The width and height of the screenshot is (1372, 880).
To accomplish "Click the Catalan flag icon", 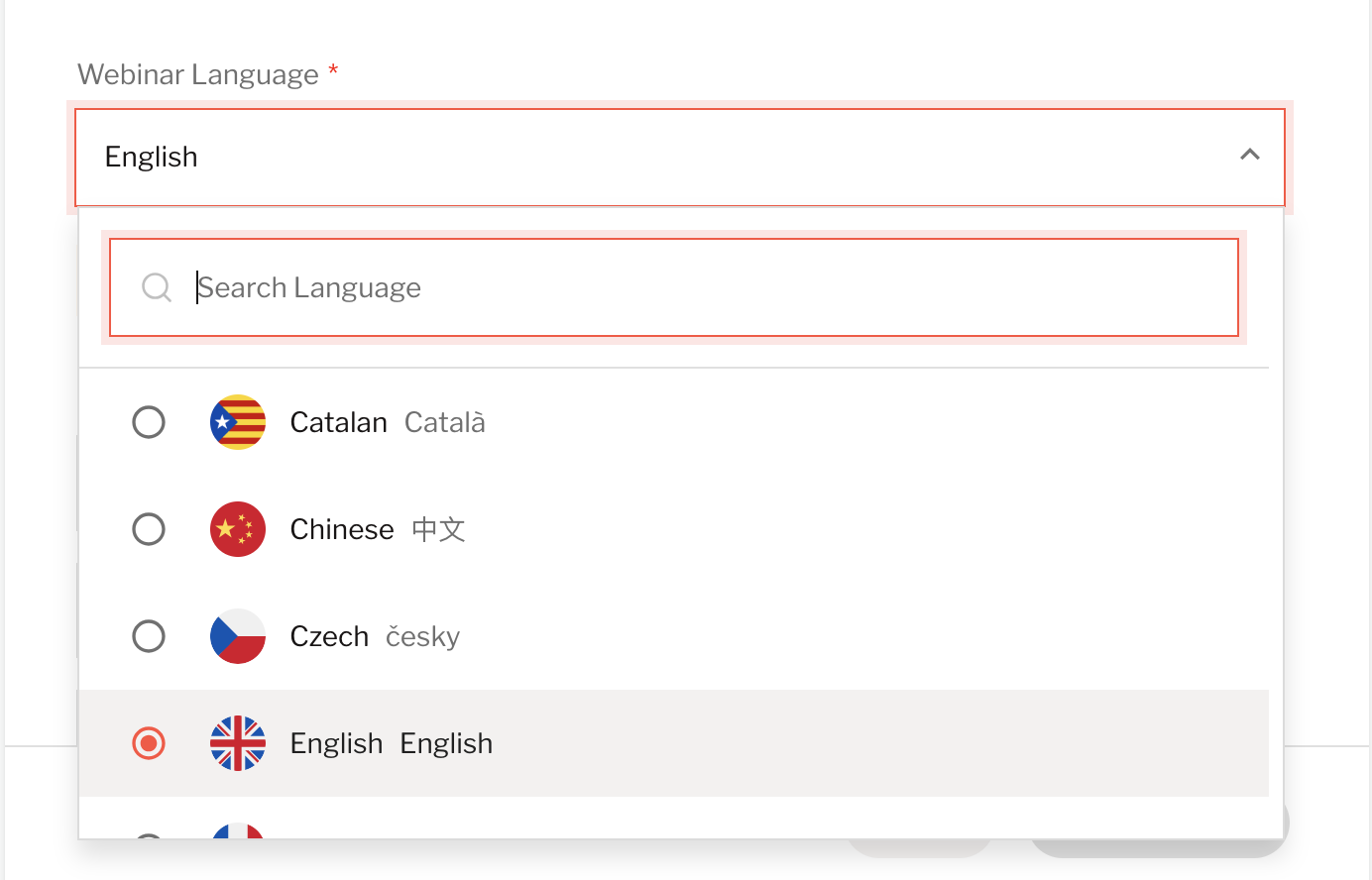I will (x=238, y=422).
